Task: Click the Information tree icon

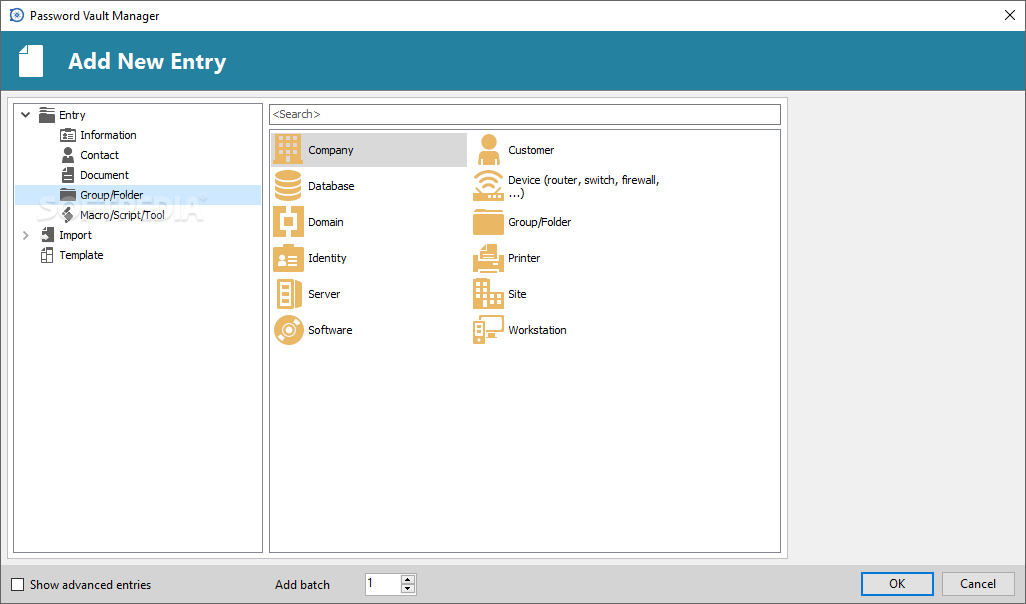Action: (x=67, y=135)
